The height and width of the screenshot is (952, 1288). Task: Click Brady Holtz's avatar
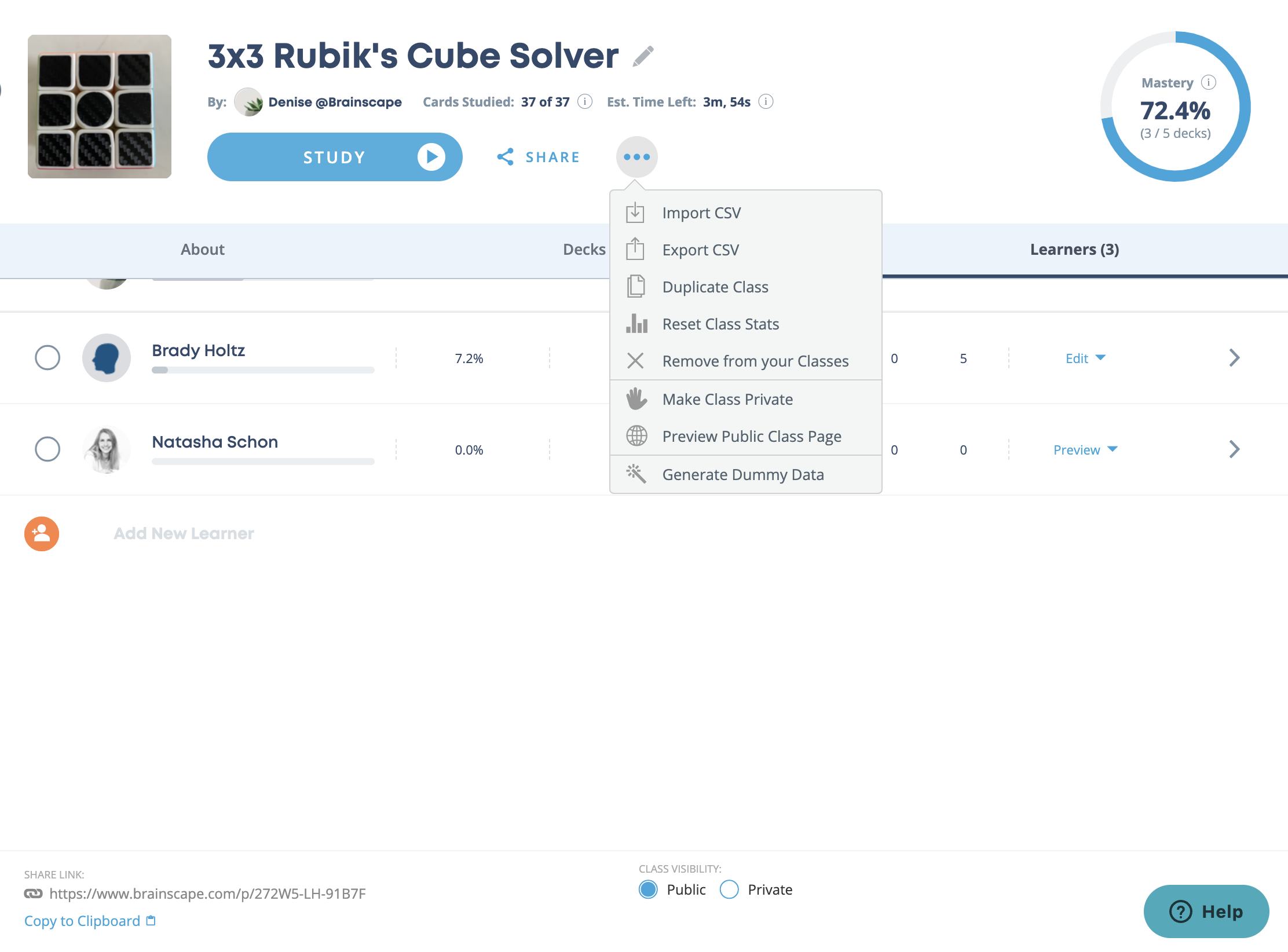tap(107, 358)
